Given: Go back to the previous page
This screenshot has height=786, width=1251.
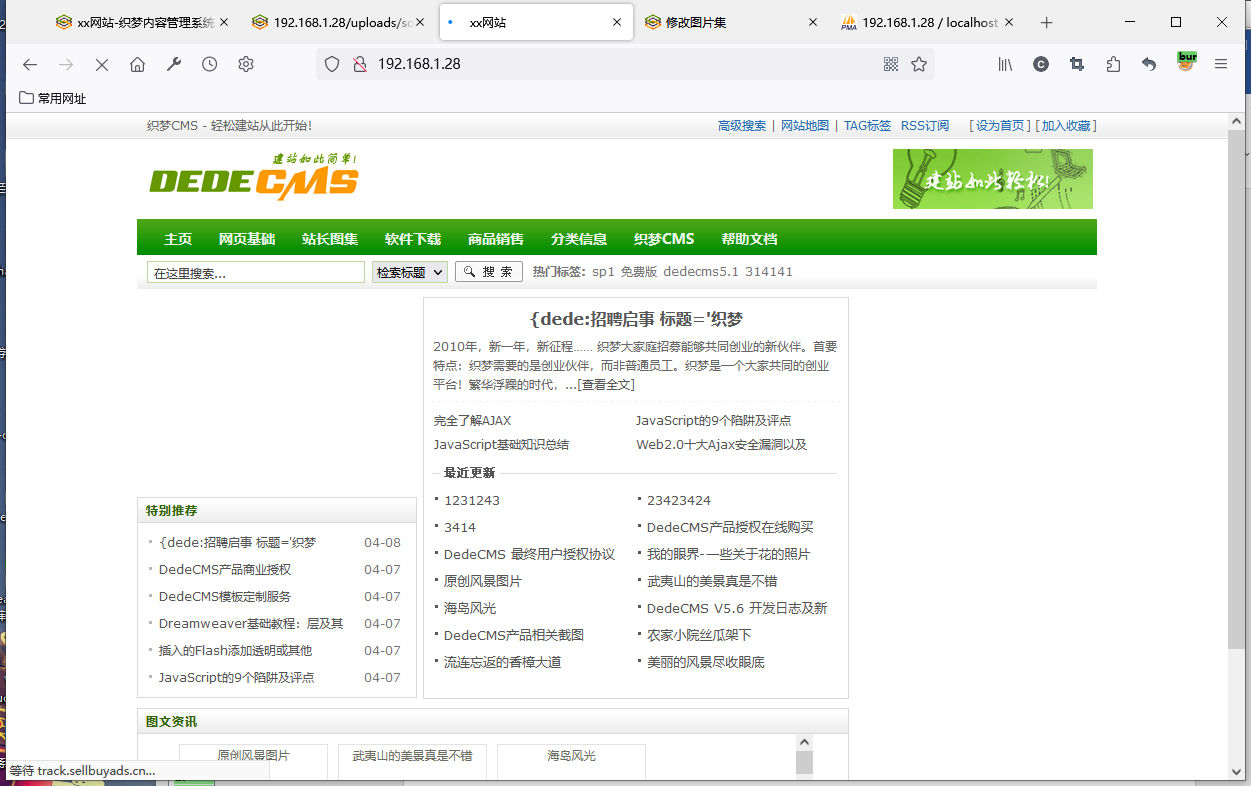Looking at the screenshot, I should (x=30, y=64).
